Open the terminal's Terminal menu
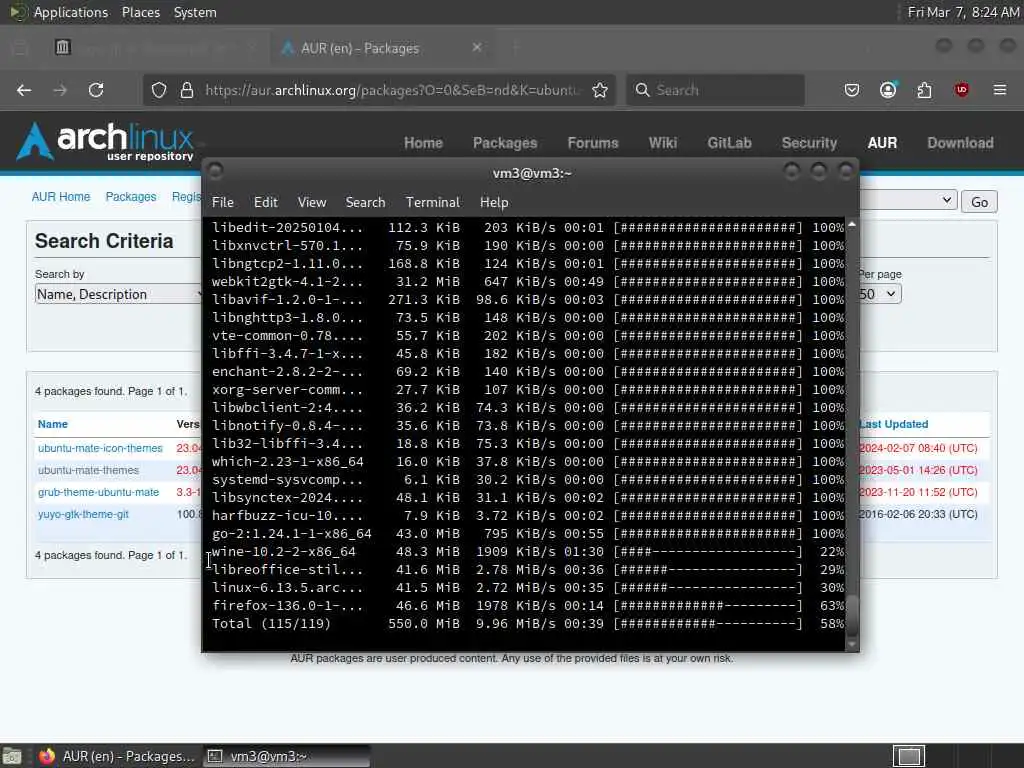1024x768 pixels. coord(432,202)
